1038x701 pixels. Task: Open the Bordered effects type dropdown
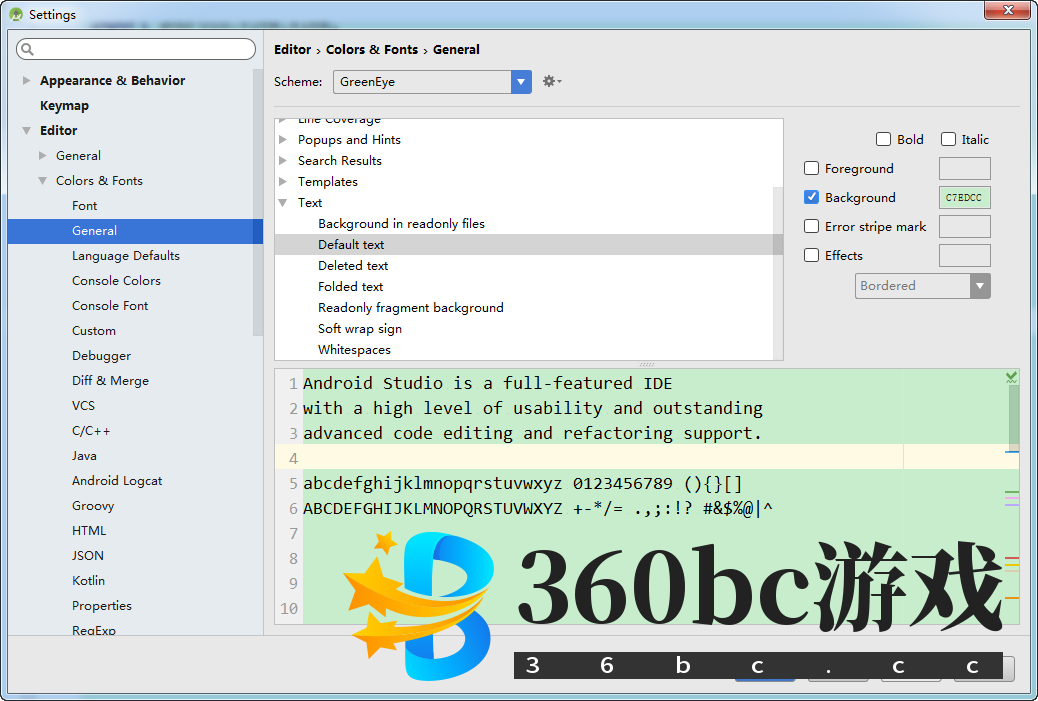point(922,286)
